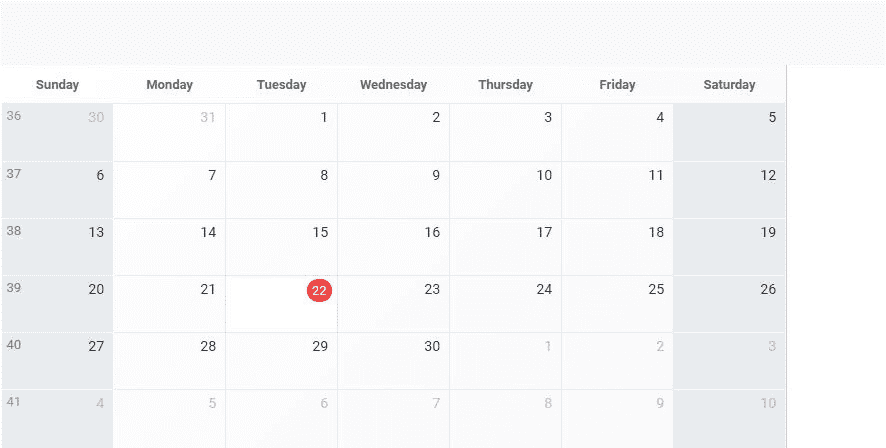Select Monday the 14th

(x=208, y=233)
